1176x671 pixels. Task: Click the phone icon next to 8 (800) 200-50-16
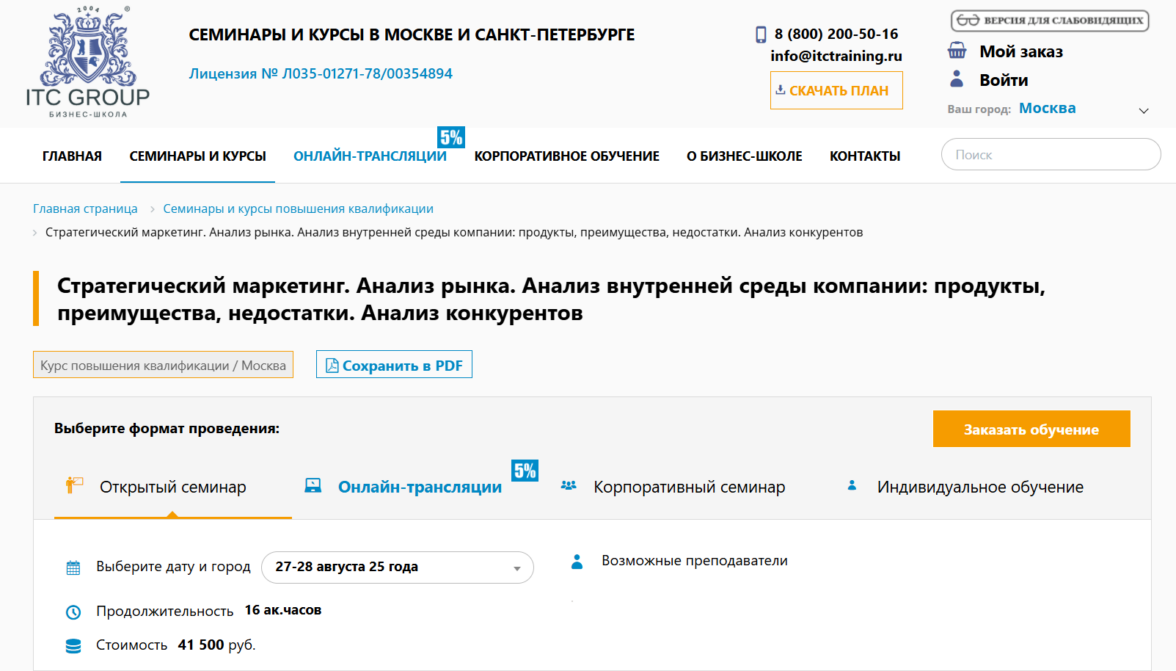(x=760, y=34)
